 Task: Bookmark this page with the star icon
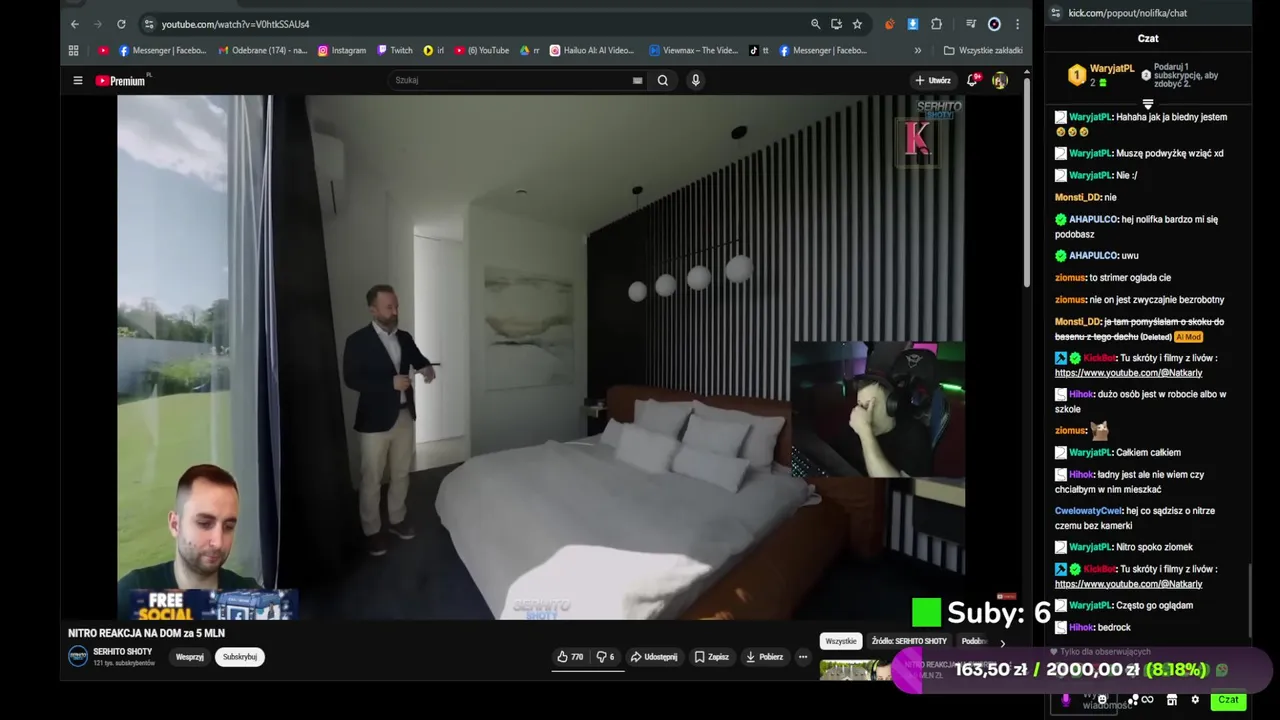pos(857,24)
